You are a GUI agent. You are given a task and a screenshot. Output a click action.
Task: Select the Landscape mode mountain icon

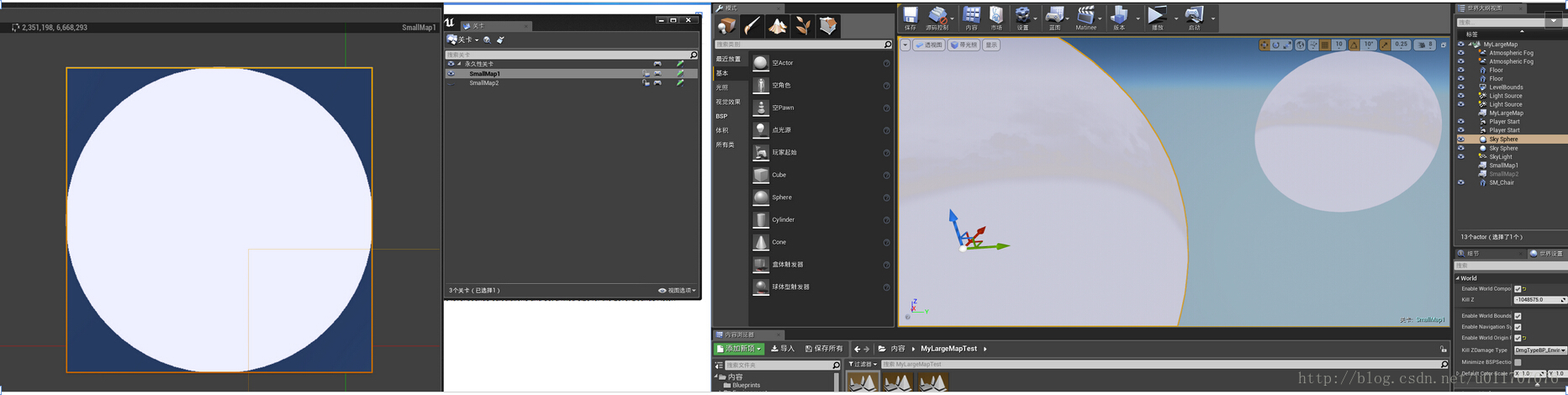click(x=778, y=26)
